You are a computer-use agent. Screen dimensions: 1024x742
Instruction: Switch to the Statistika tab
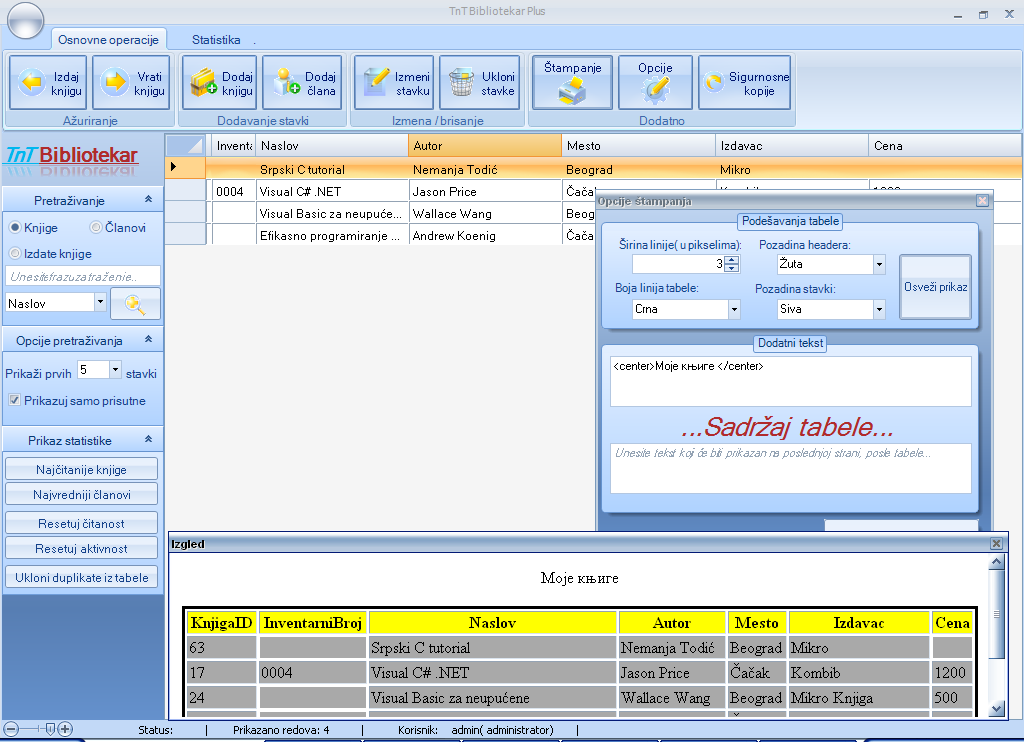coord(216,40)
